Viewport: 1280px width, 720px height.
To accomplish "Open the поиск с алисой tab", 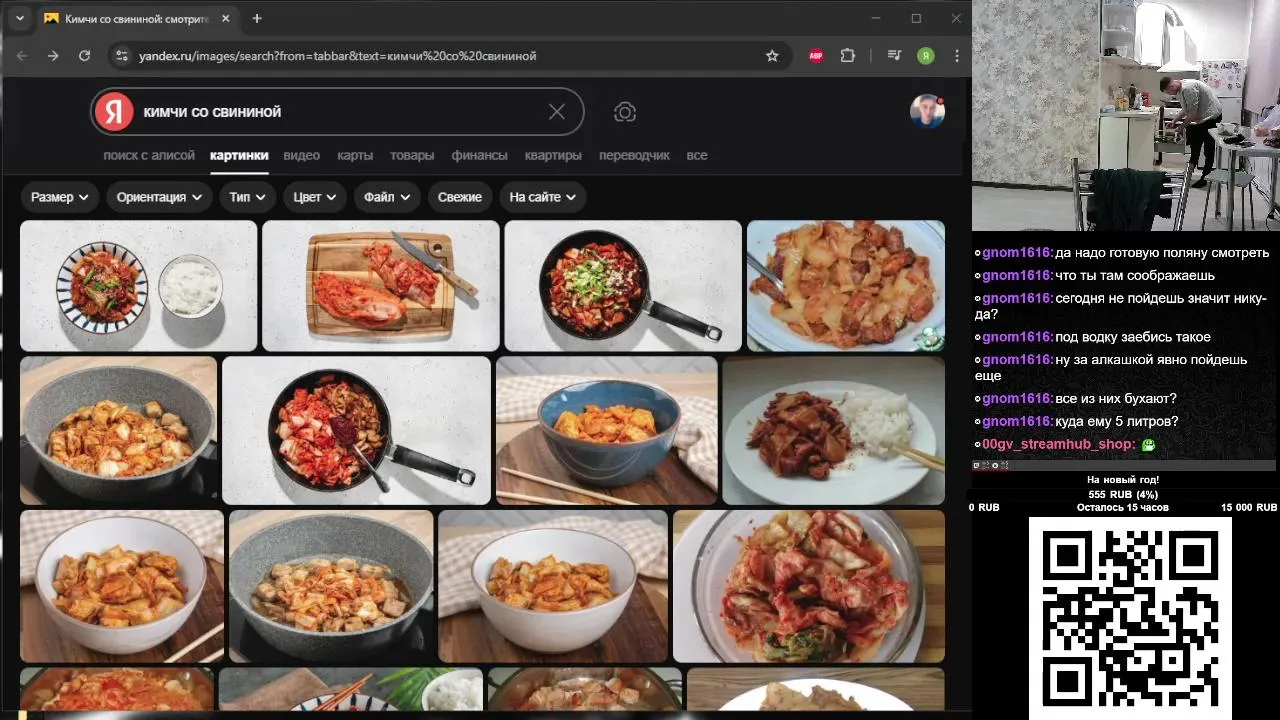I will click(149, 155).
